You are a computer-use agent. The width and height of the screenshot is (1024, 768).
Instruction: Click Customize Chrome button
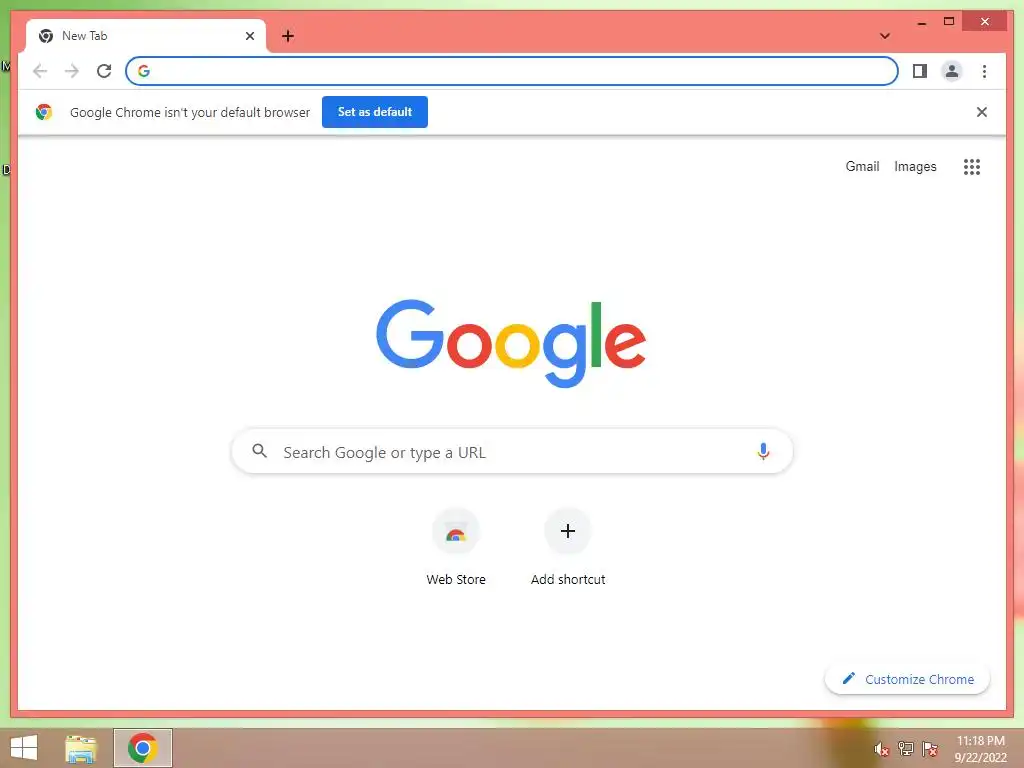[907, 679]
